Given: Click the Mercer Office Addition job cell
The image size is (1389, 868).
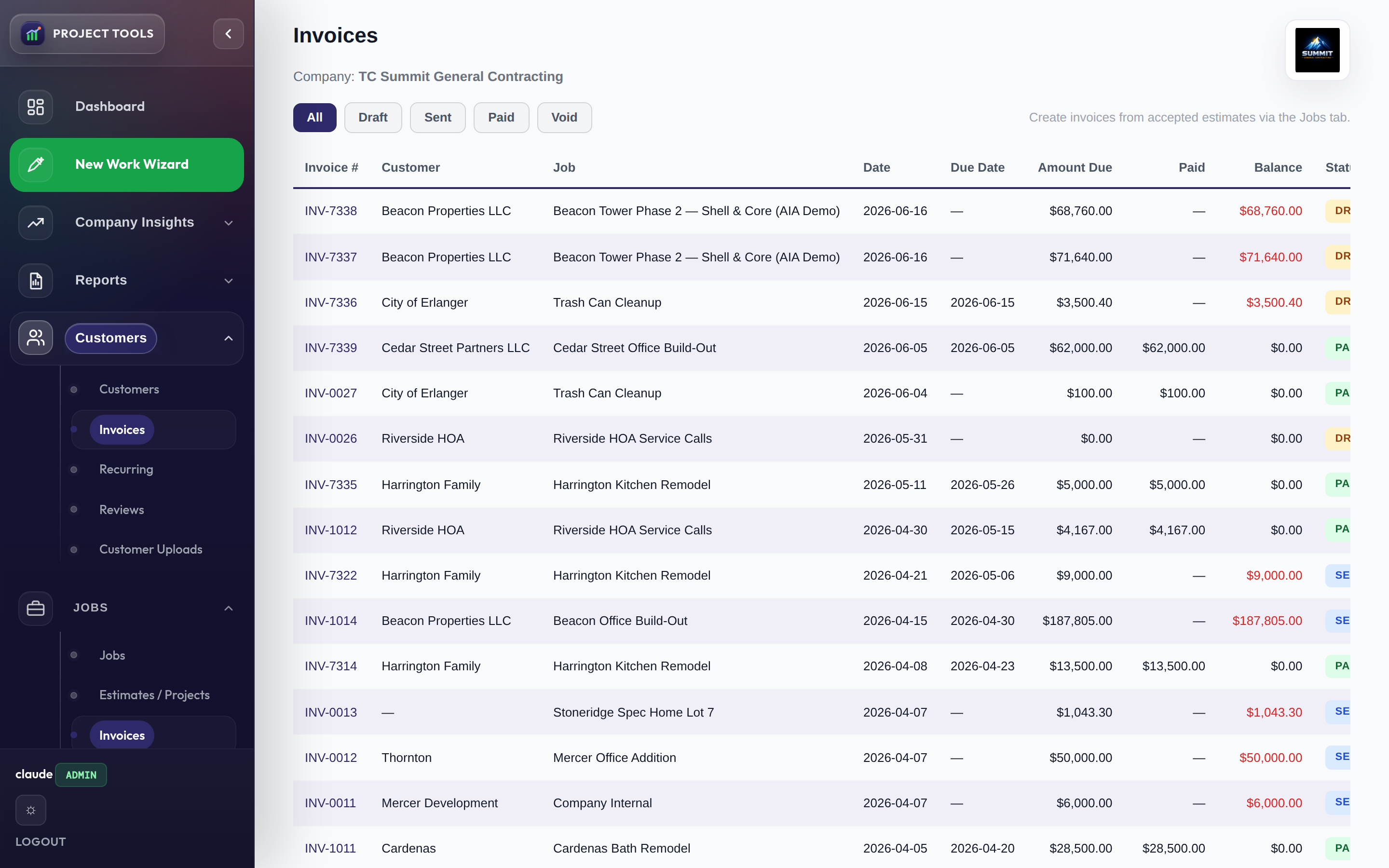Looking at the screenshot, I should (x=614, y=758).
